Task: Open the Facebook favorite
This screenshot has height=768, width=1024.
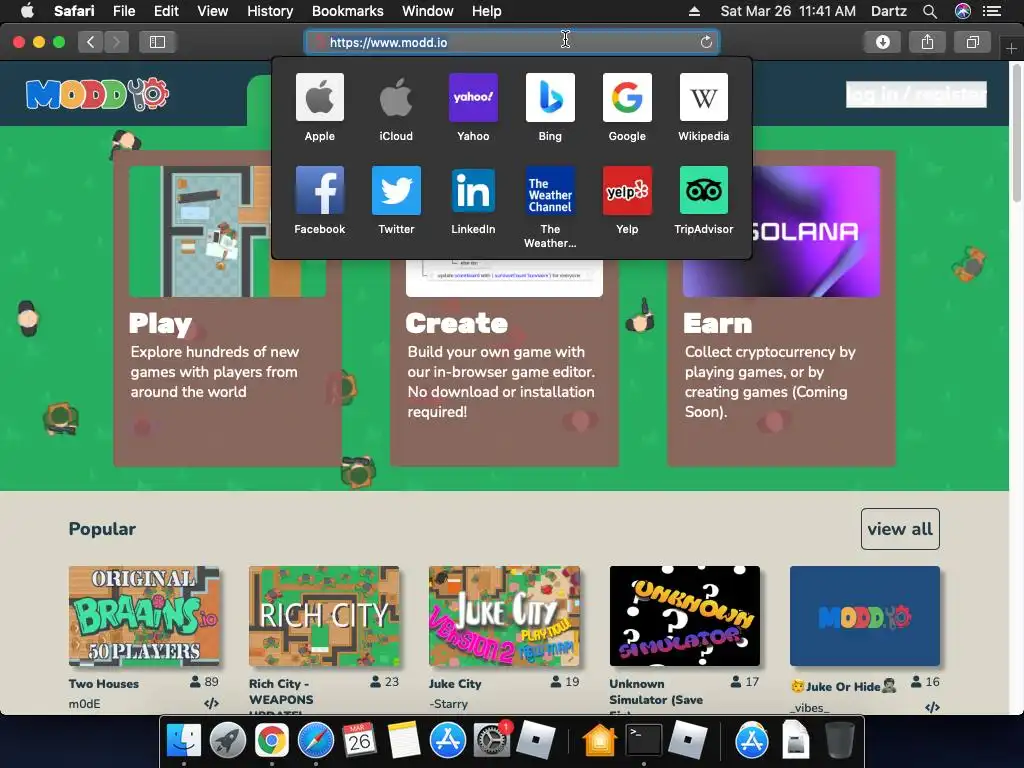Action: pyautogui.click(x=319, y=190)
